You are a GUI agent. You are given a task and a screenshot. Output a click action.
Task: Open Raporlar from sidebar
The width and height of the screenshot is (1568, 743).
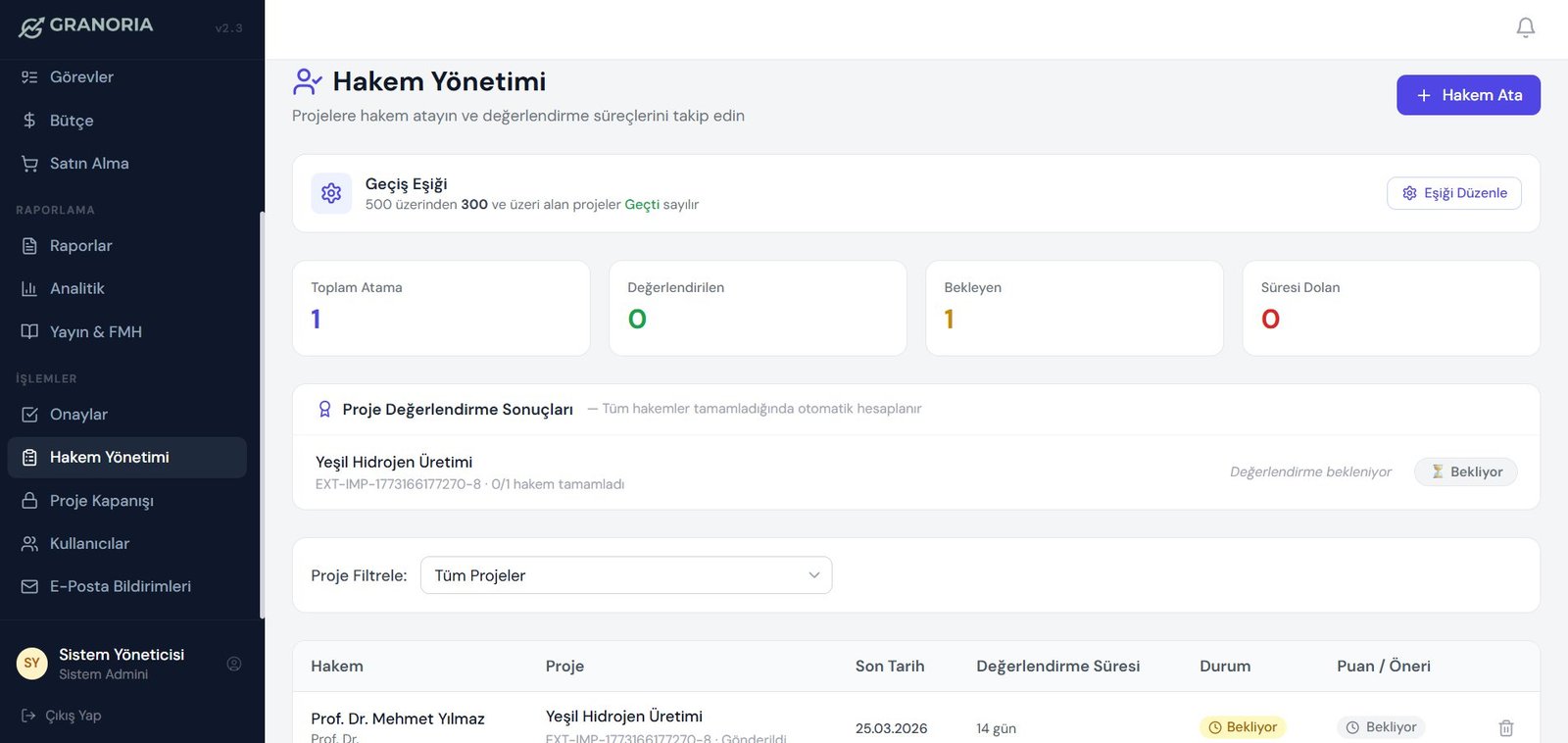click(x=80, y=246)
